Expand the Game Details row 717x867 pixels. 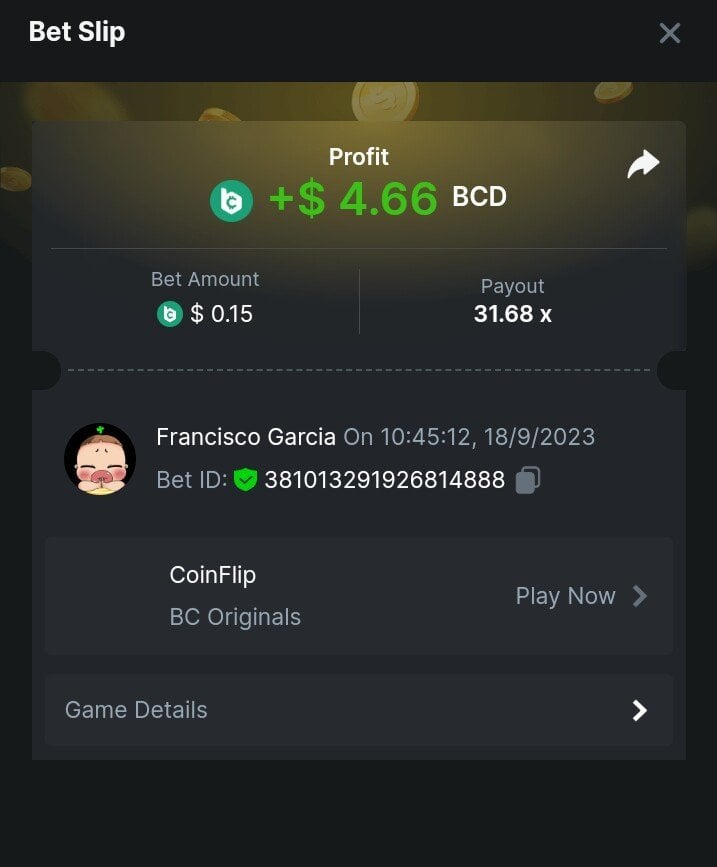(359, 710)
